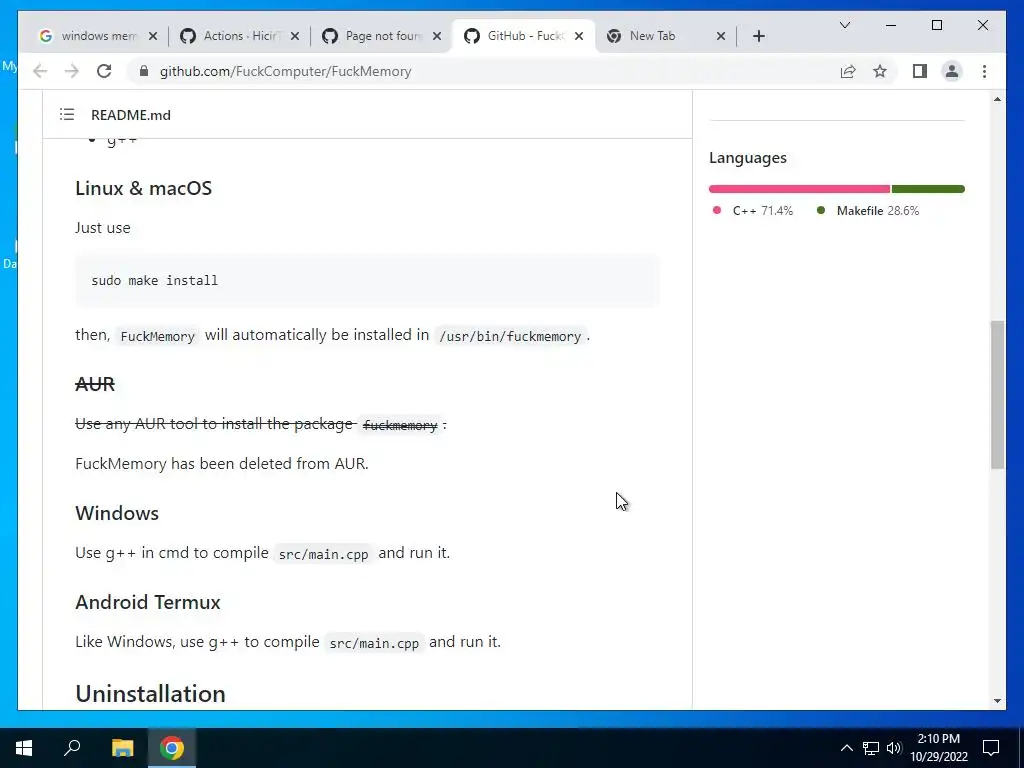
Task: Open File Explorer from the taskbar
Action: coord(122,748)
